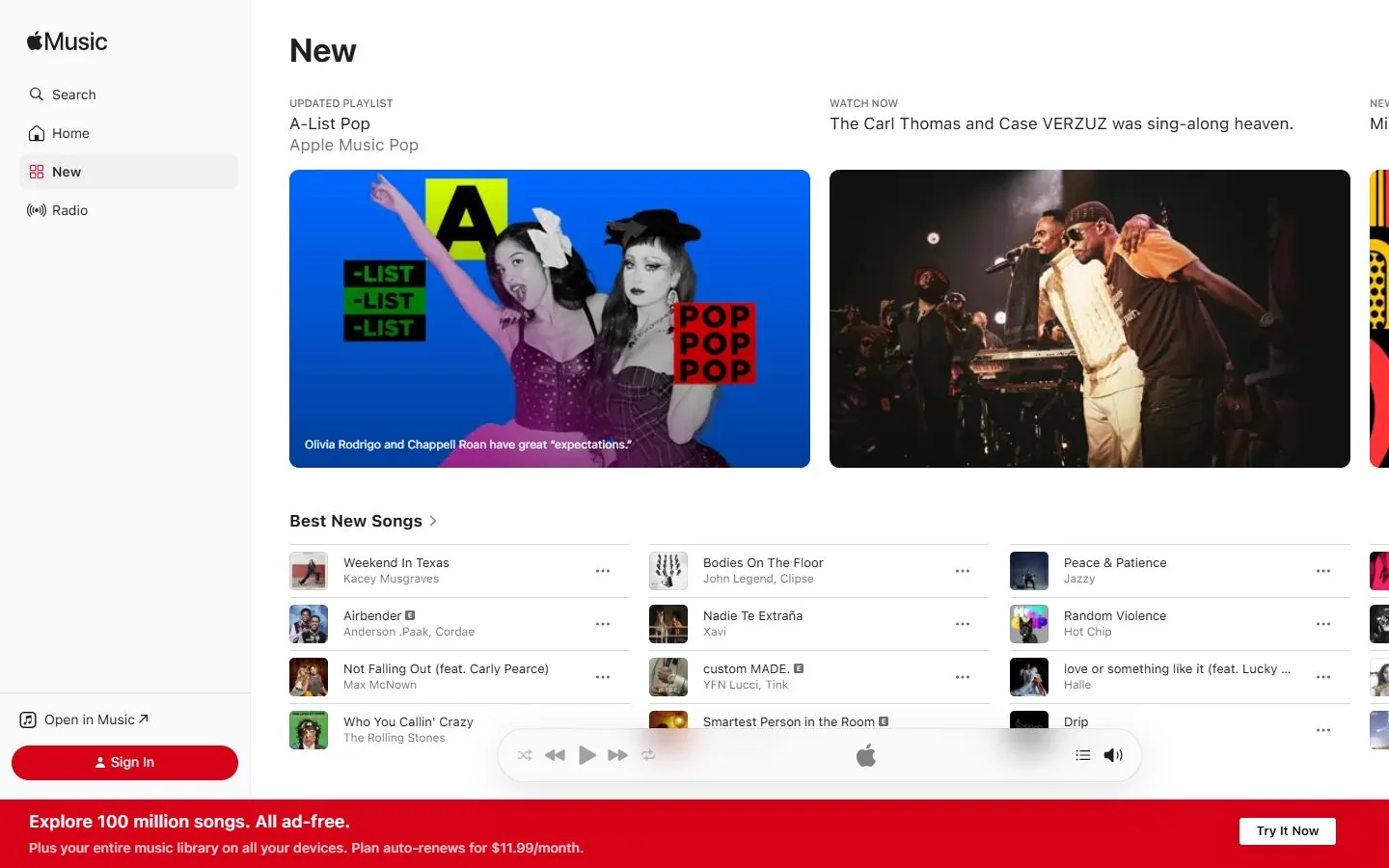The height and width of the screenshot is (868, 1389).
Task: Go to Home in the sidebar
Action: pos(128,133)
